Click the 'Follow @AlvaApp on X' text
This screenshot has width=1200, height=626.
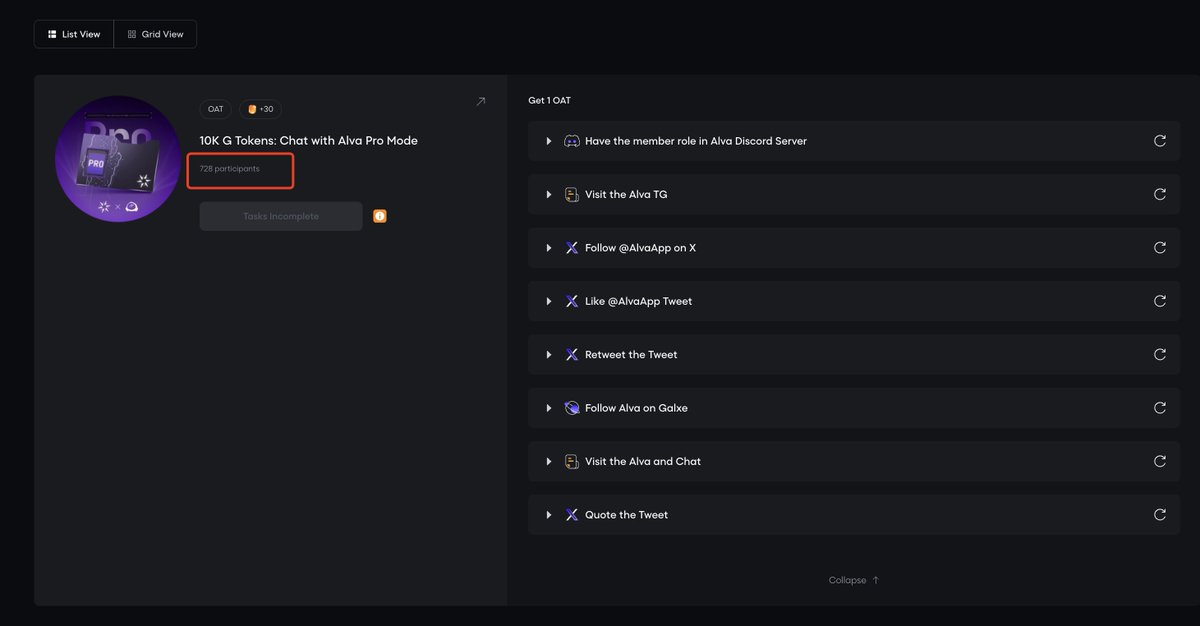[x=640, y=248]
